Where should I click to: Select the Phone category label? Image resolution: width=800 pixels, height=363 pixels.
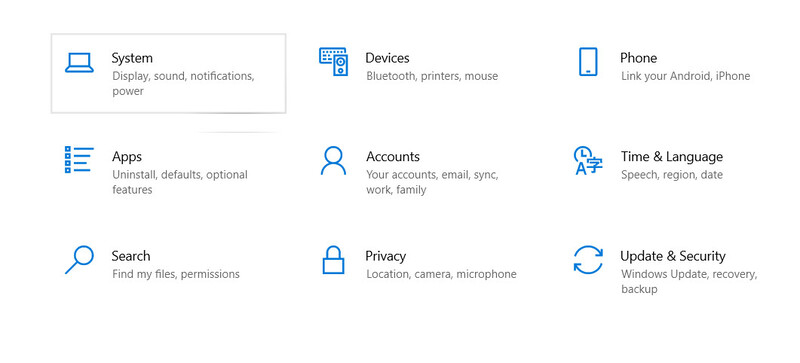(638, 58)
